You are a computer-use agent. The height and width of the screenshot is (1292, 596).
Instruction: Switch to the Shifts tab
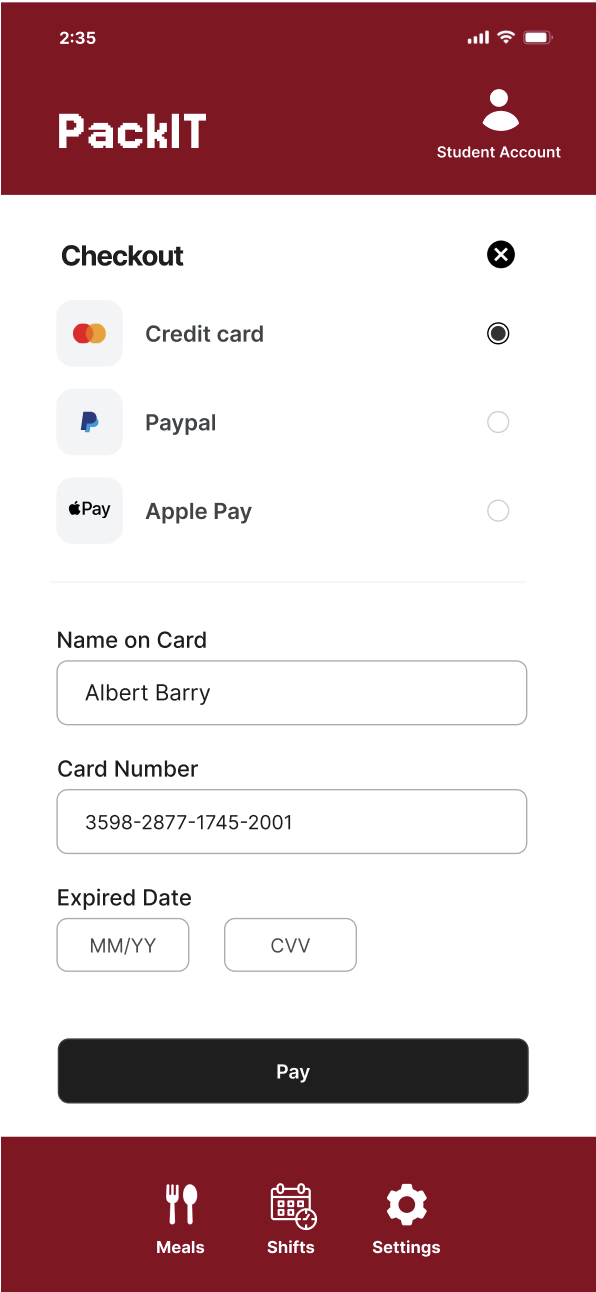290,1218
